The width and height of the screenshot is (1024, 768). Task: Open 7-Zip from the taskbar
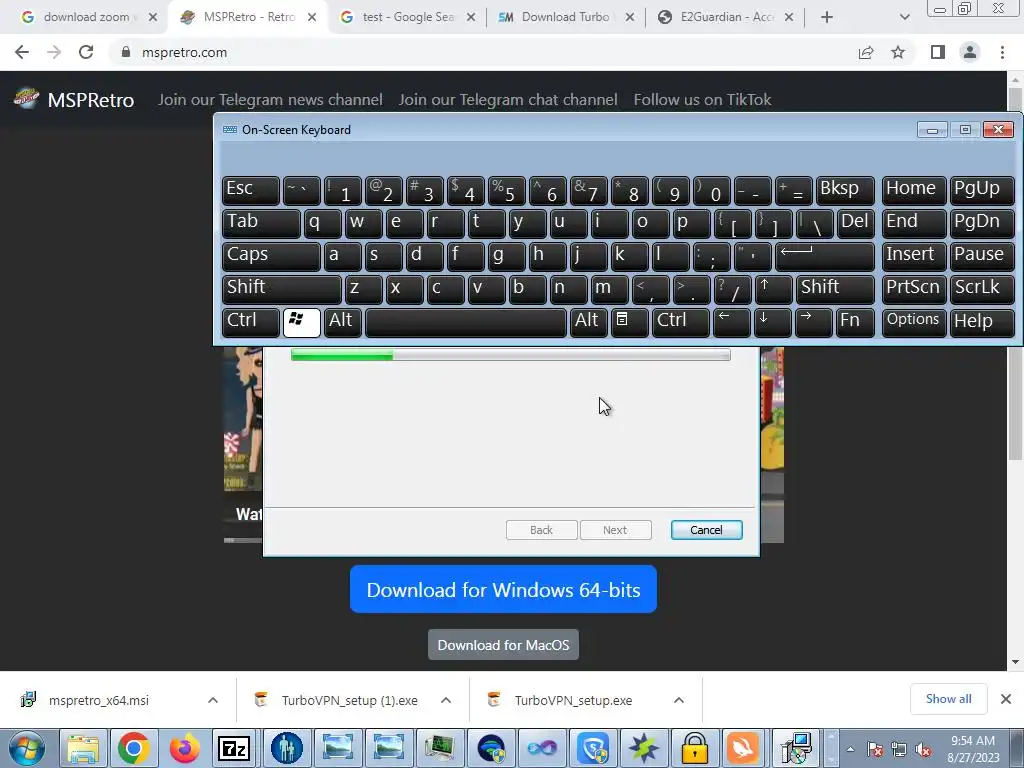234,748
